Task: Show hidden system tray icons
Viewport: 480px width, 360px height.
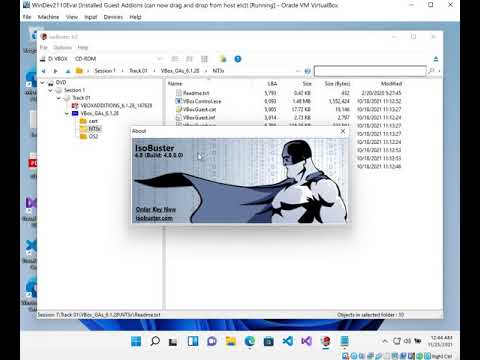Action: click(x=385, y=341)
